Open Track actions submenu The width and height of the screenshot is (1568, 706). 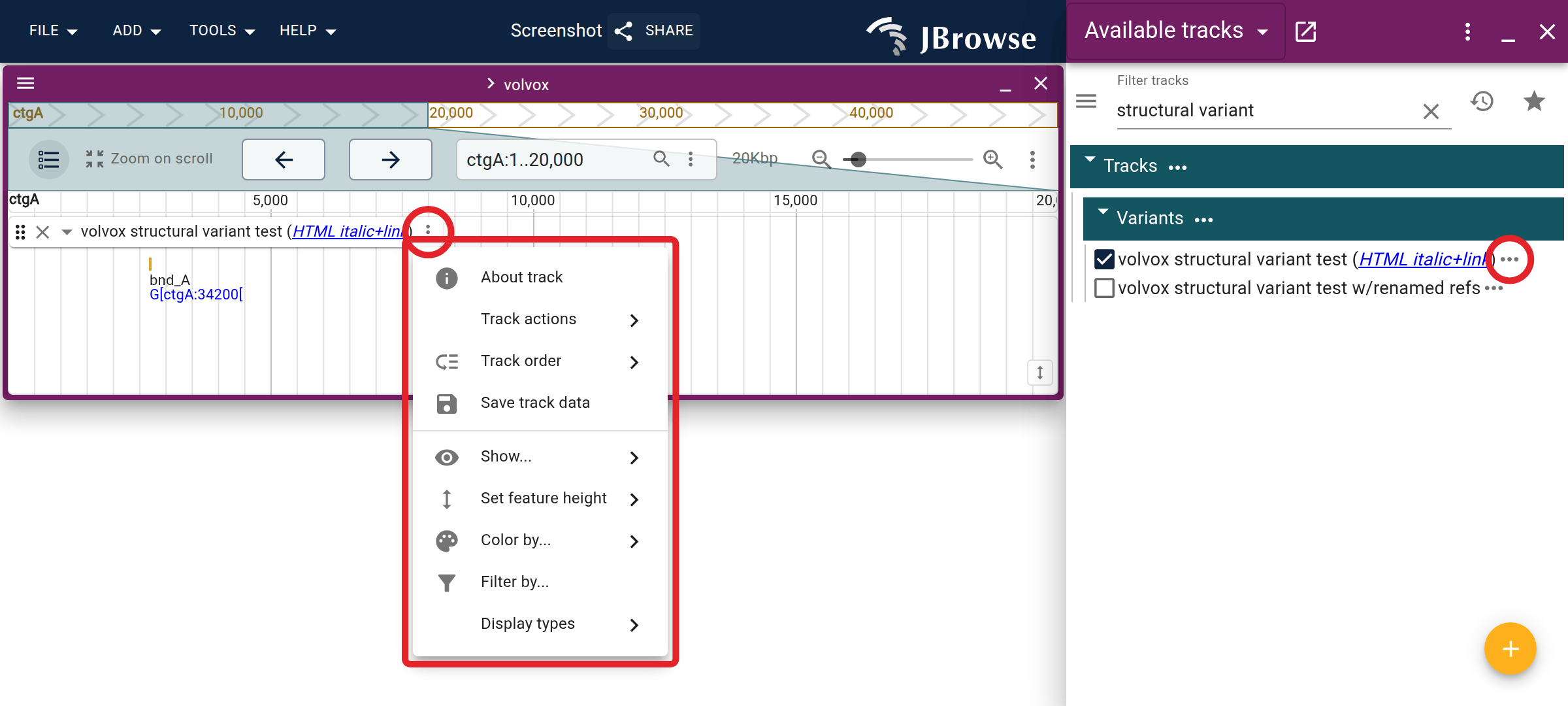(540, 319)
